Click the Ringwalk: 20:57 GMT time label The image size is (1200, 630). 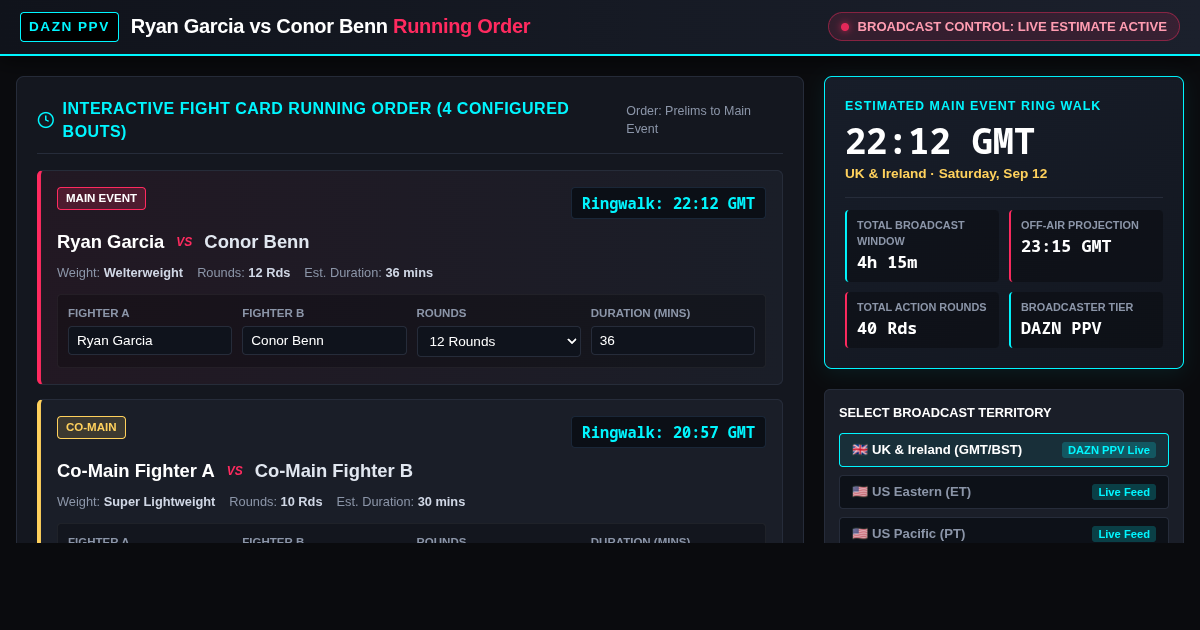668,432
